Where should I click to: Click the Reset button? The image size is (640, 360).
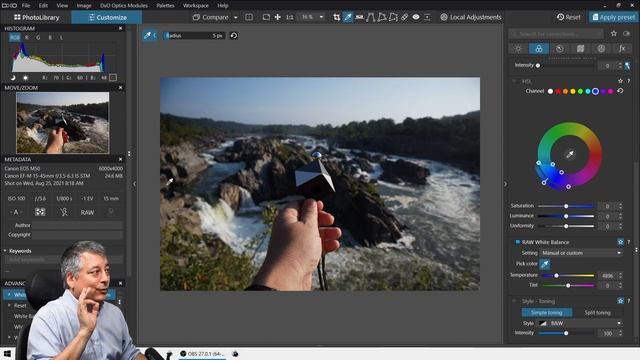click(x=569, y=17)
